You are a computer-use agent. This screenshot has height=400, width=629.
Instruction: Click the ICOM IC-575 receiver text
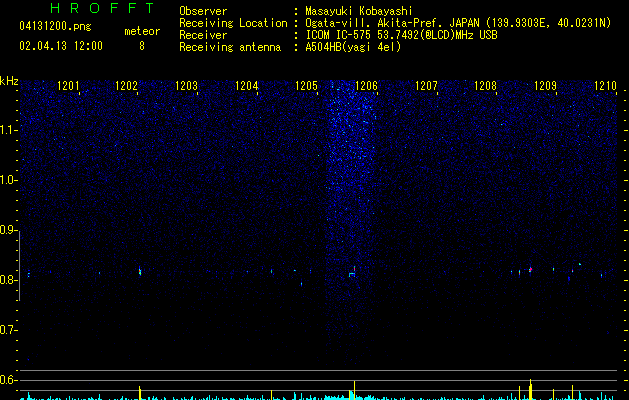click(401, 35)
